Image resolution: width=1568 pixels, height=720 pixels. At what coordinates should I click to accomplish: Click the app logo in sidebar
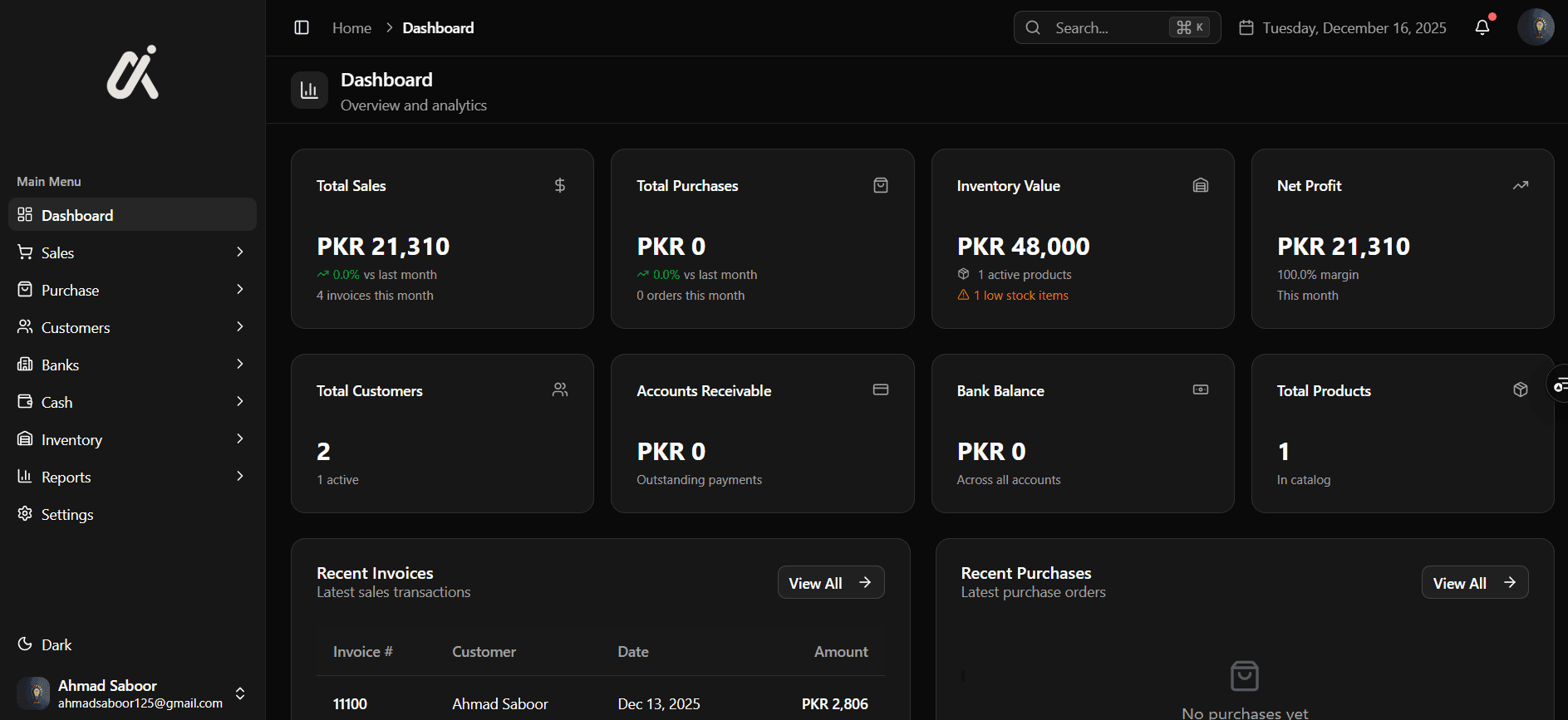[x=133, y=73]
